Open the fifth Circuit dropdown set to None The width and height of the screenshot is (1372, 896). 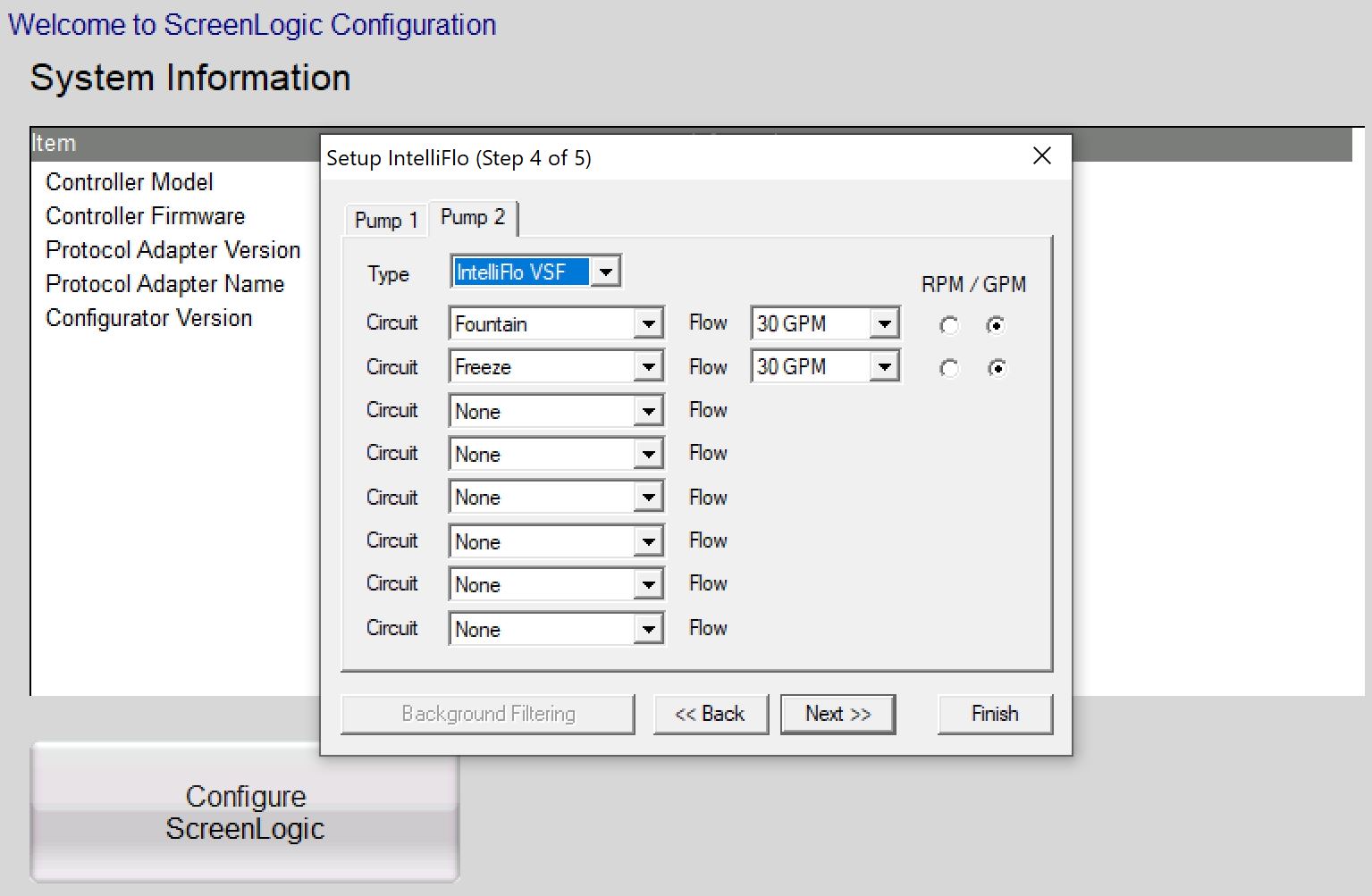click(648, 497)
